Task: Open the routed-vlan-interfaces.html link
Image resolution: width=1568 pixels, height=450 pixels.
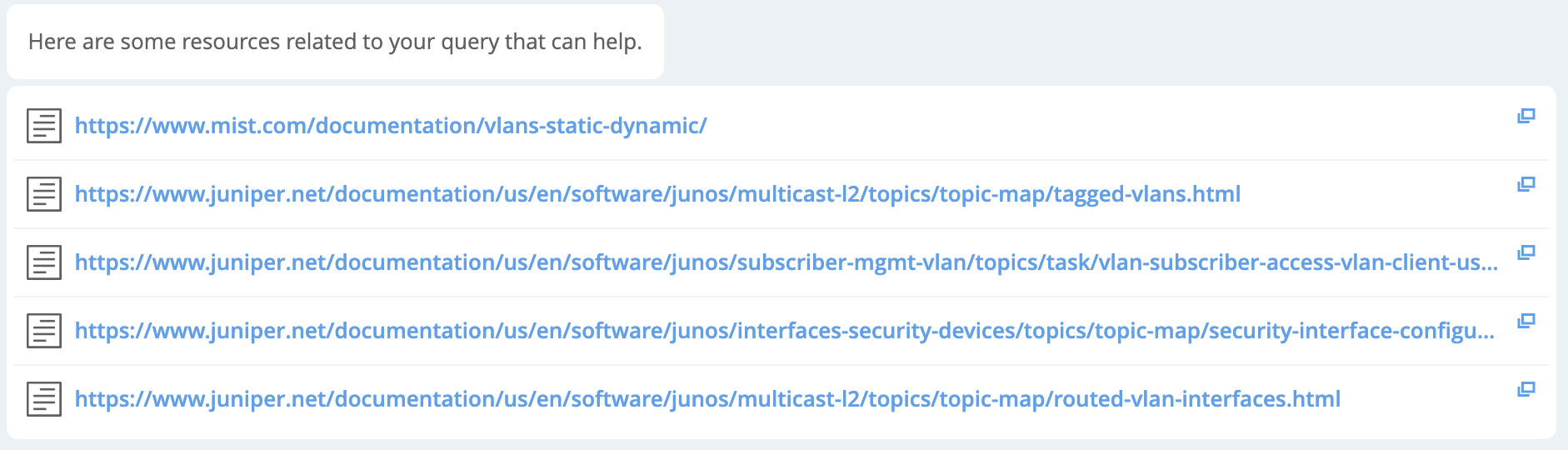Action: 707,399
